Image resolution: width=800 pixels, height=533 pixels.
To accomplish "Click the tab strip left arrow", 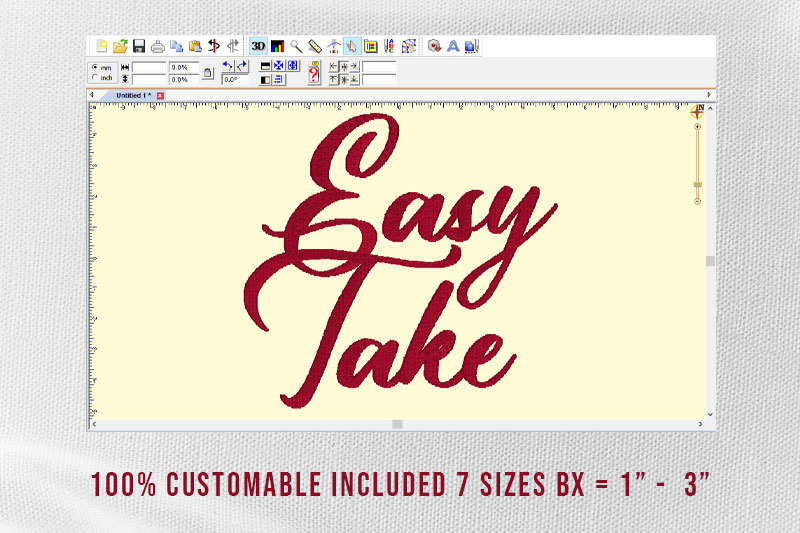I will [92, 94].
